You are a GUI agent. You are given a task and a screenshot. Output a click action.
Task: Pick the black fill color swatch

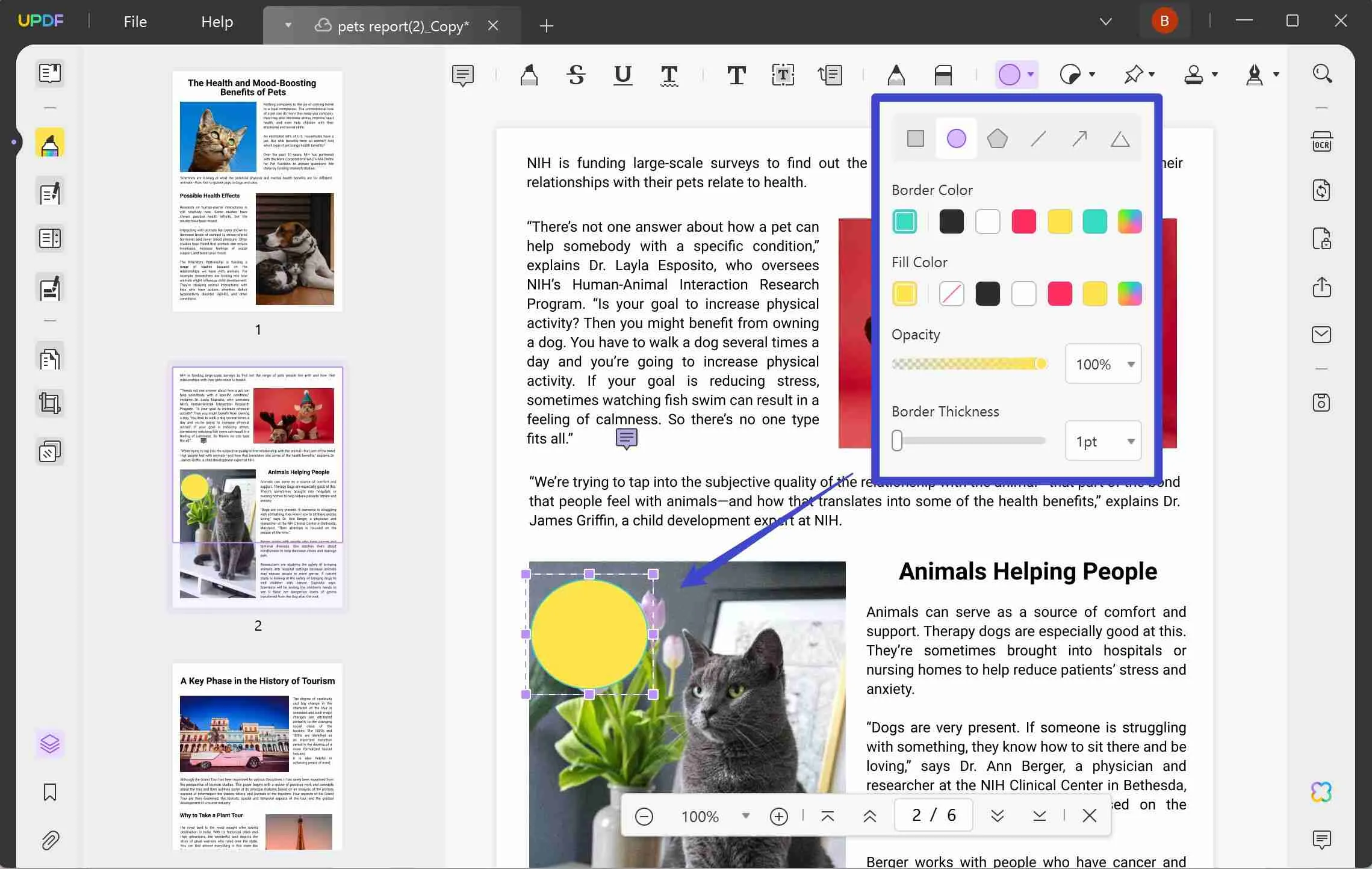(x=988, y=294)
